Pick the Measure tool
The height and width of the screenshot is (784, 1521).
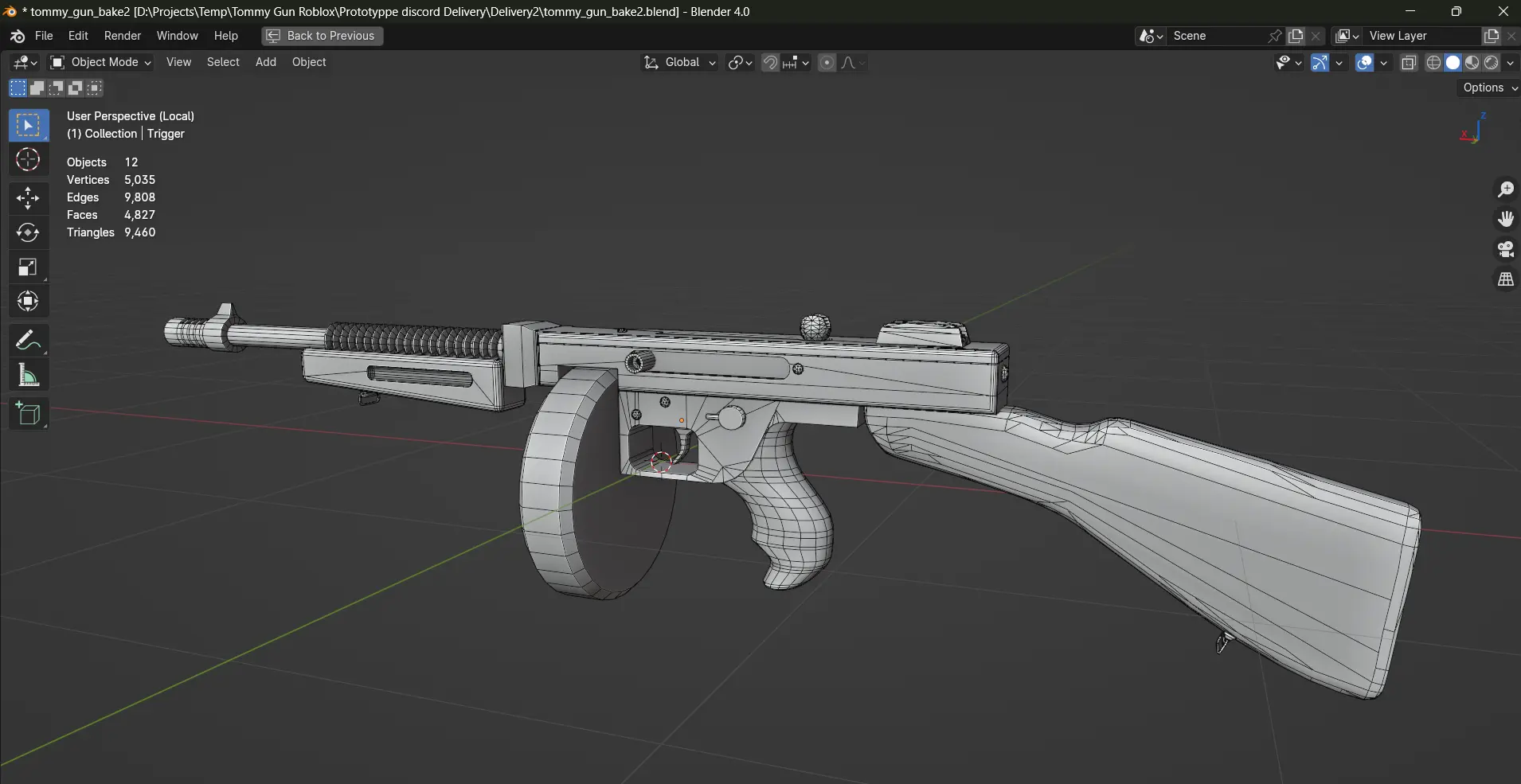point(28,376)
